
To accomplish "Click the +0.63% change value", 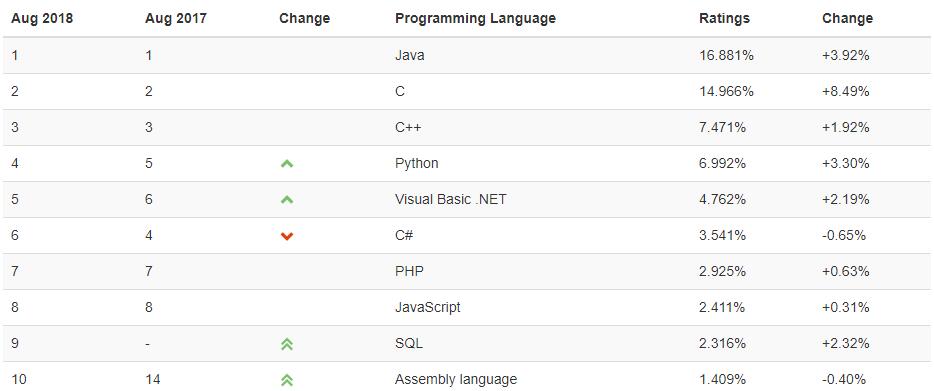I will click(846, 271).
